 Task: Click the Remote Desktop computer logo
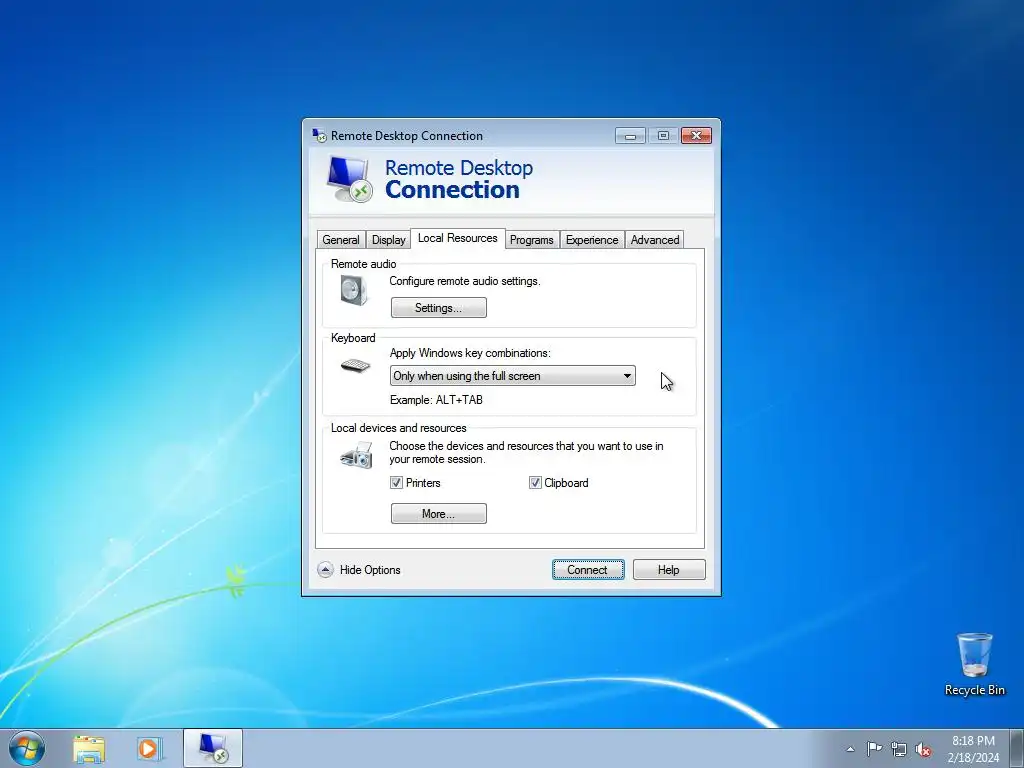[349, 179]
